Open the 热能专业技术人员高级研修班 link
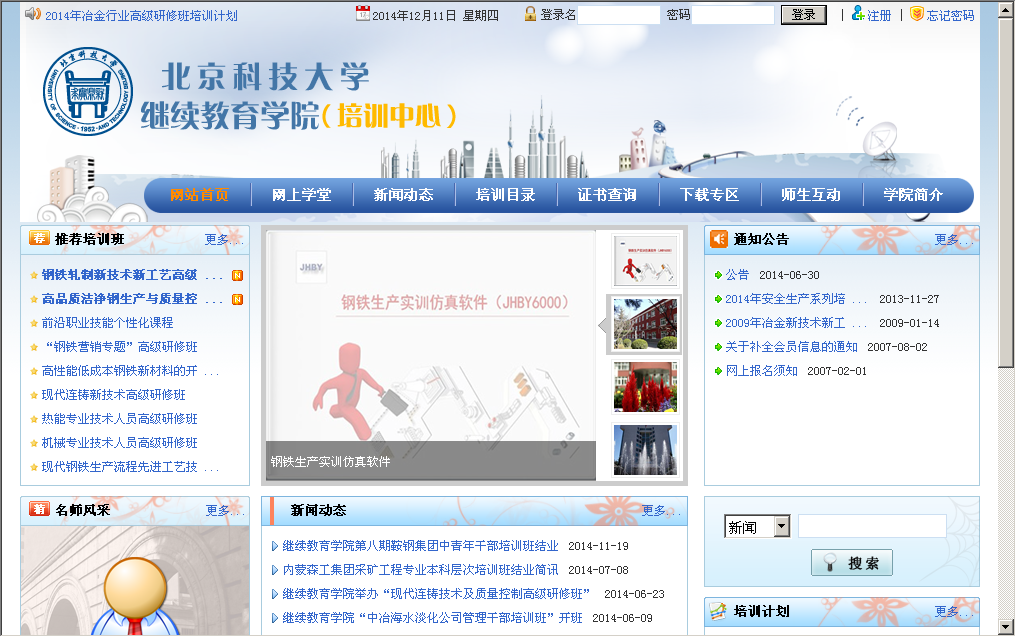The width and height of the screenshot is (1016, 637). (119, 419)
